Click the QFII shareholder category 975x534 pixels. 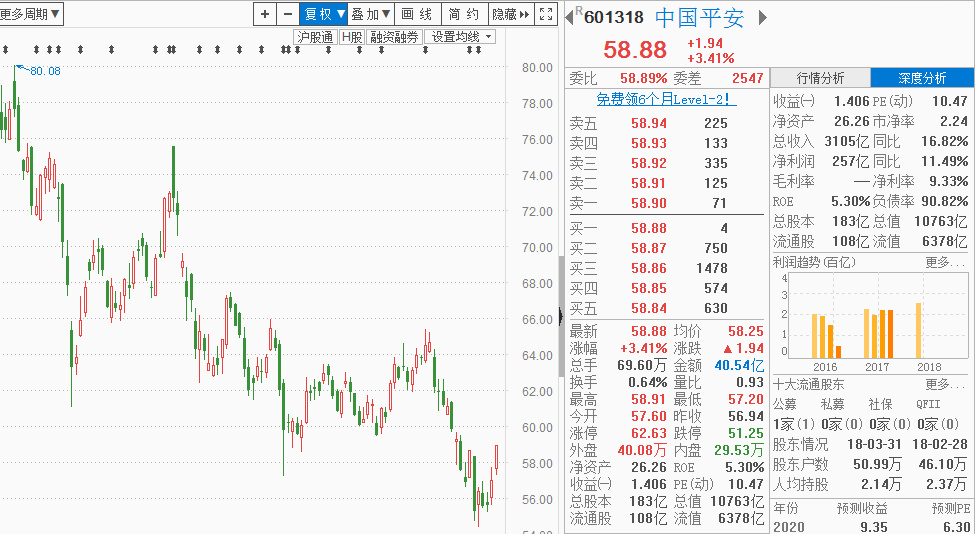pyautogui.click(x=928, y=404)
